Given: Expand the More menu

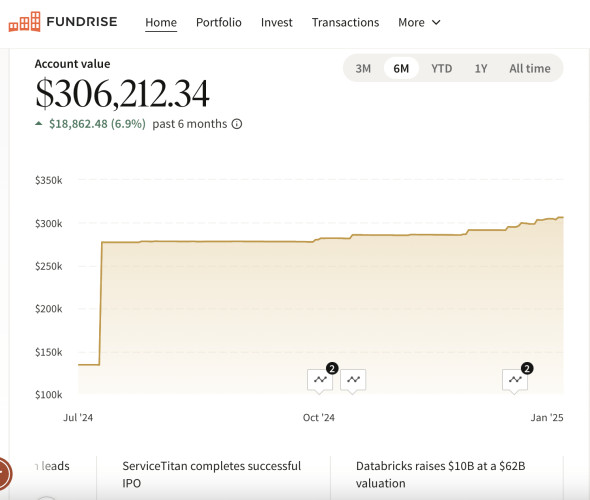Looking at the screenshot, I should click(x=419, y=23).
